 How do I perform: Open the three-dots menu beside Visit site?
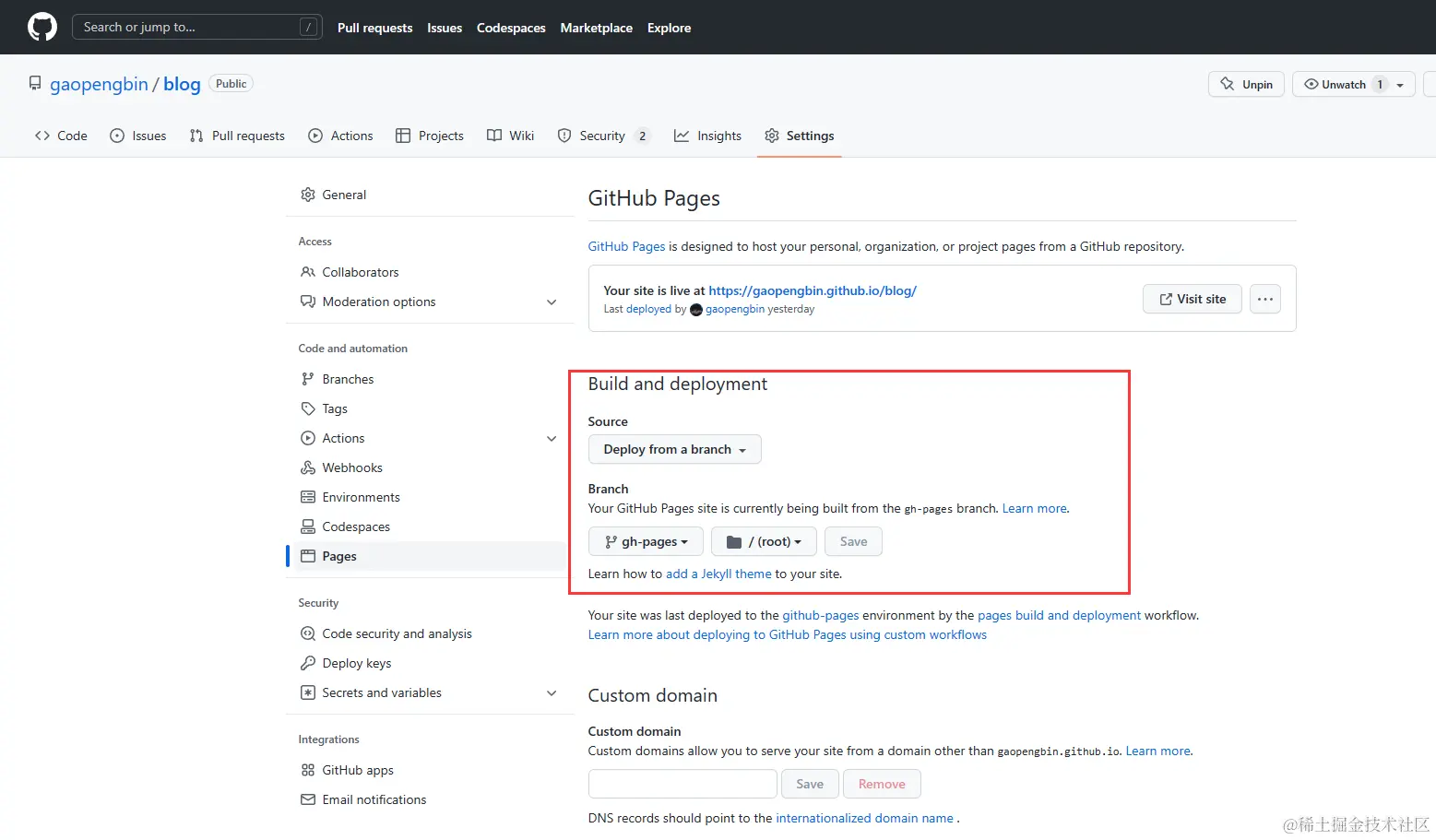pos(1265,299)
